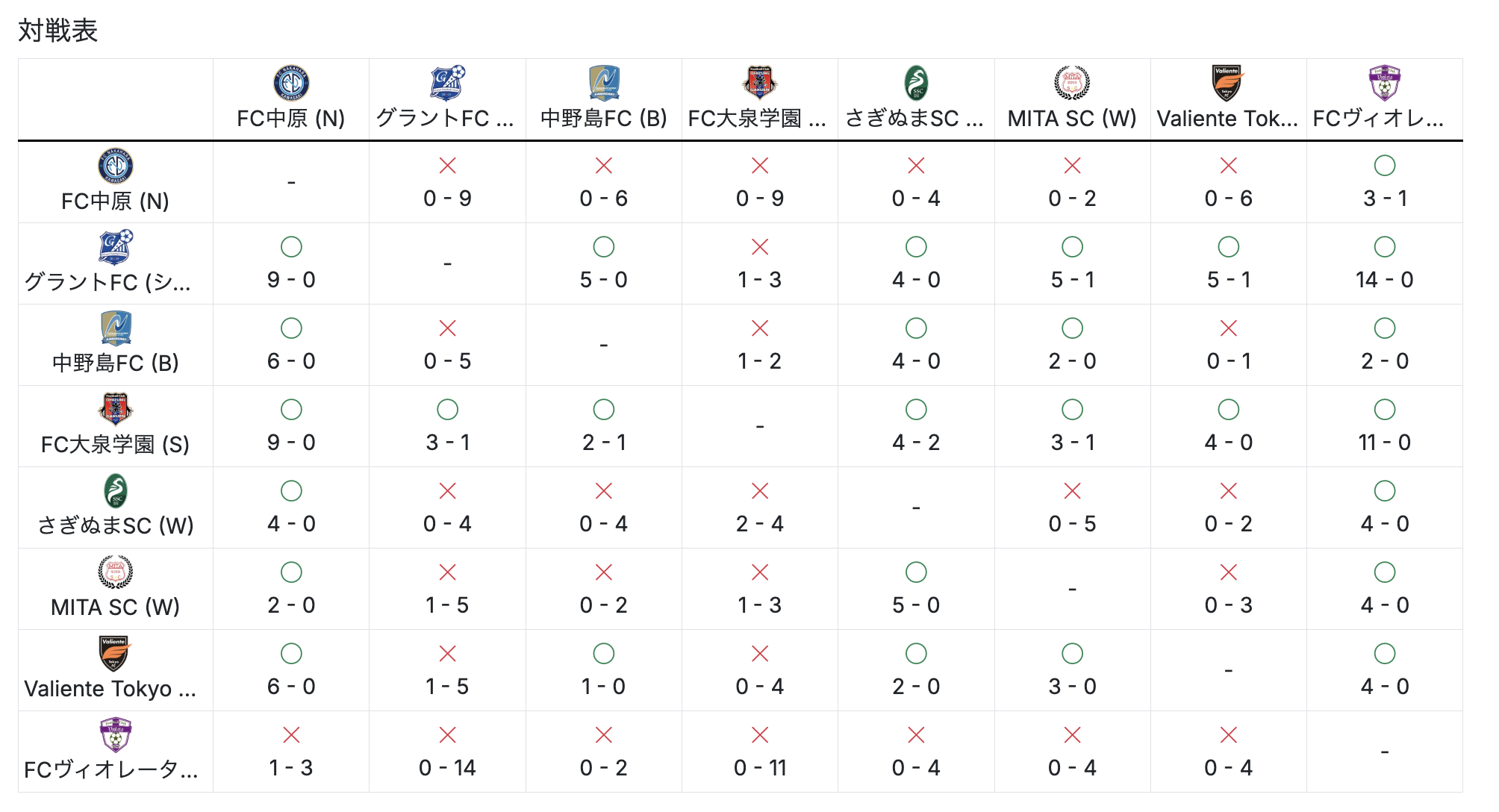
Task: Select the FCヴィオレータ purple crest in the left column
Action: click(x=116, y=735)
